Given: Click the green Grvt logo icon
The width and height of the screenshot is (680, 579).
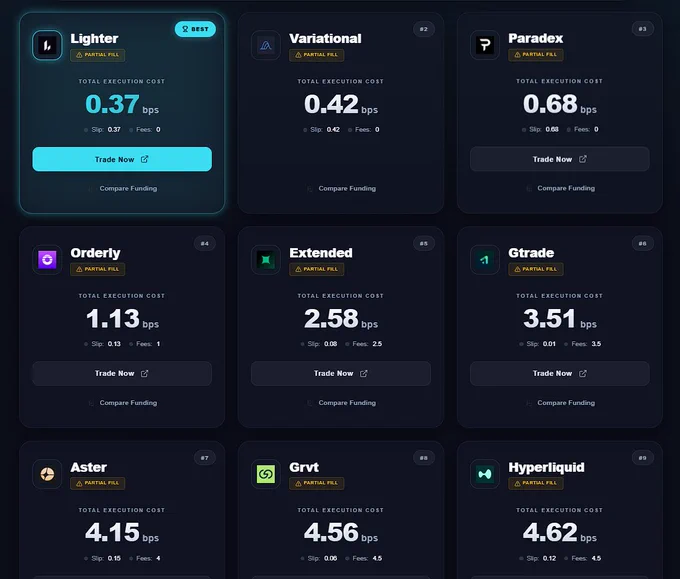Looking at the screenshot, I should [266, 474].
